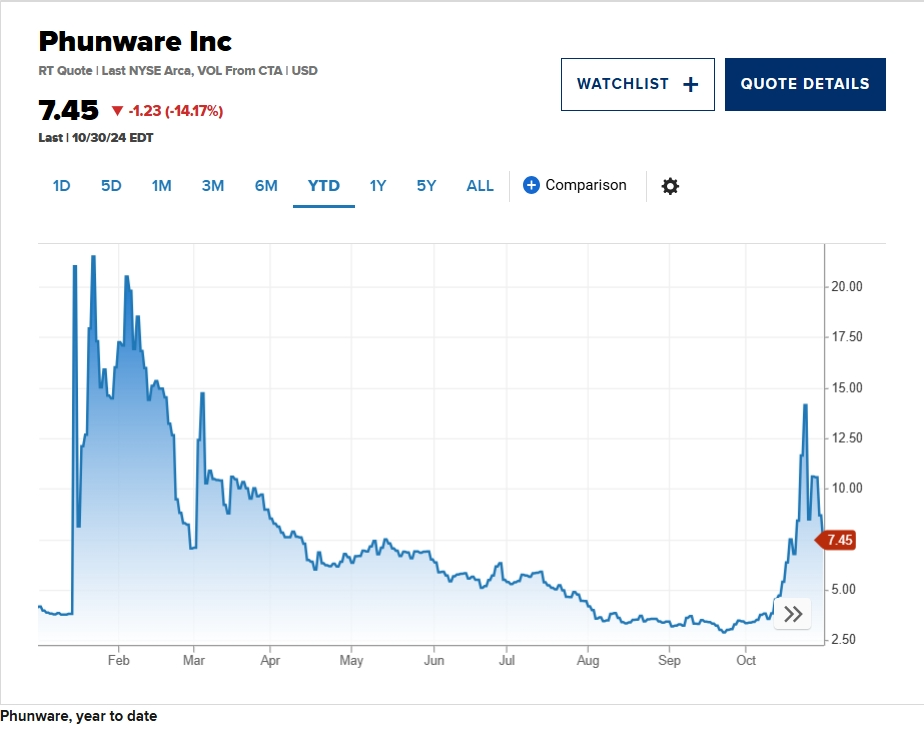The height and width of the screenshot is (729, 924).
Task: Click the red 7.45 price marker
Action: pyautogui.click(x=836, y=540)
